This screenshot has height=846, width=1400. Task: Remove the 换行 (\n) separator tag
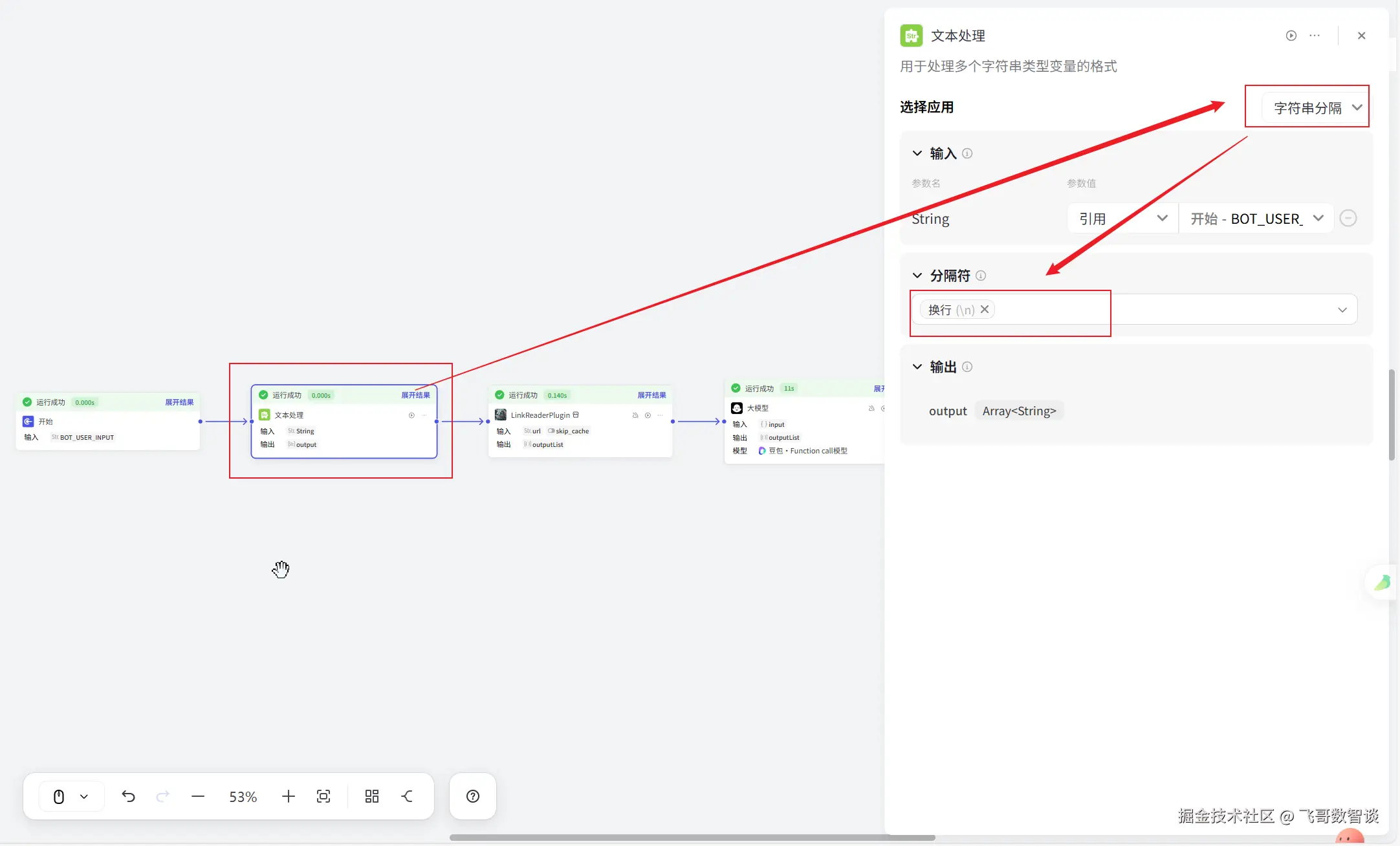[x=985, y=309]
